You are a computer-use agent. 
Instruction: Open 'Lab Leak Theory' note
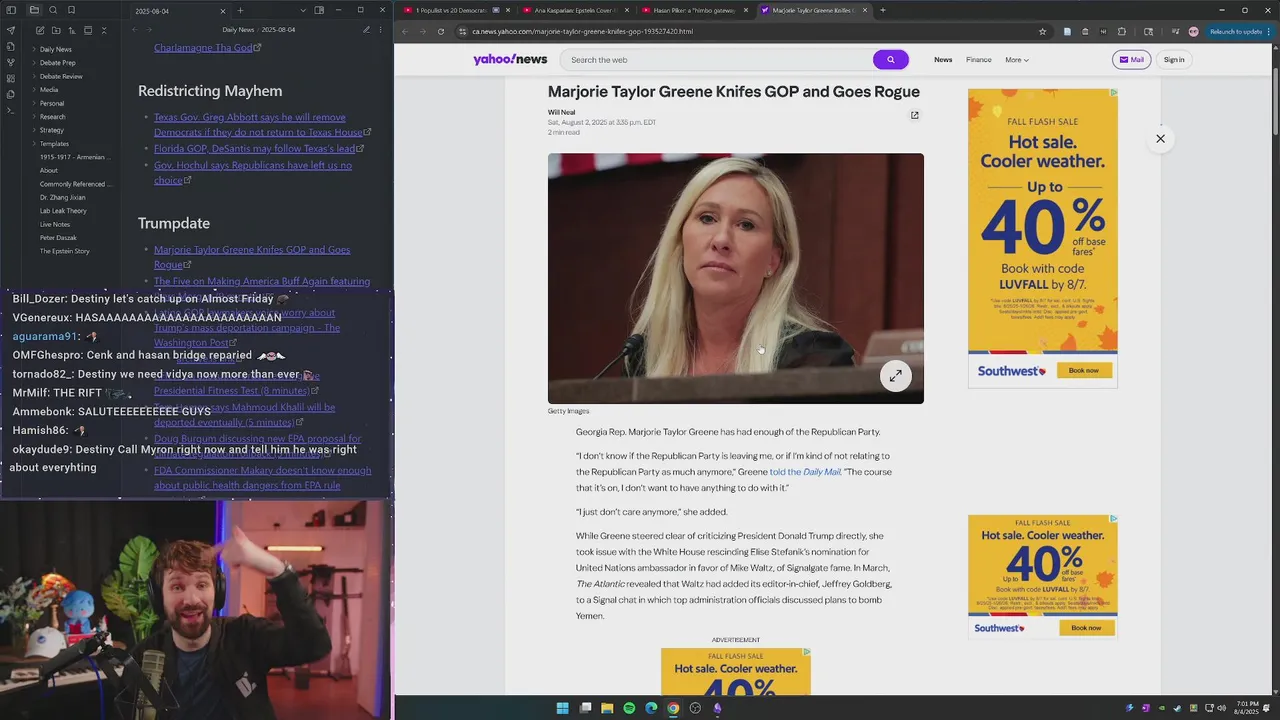click(63, 211)
